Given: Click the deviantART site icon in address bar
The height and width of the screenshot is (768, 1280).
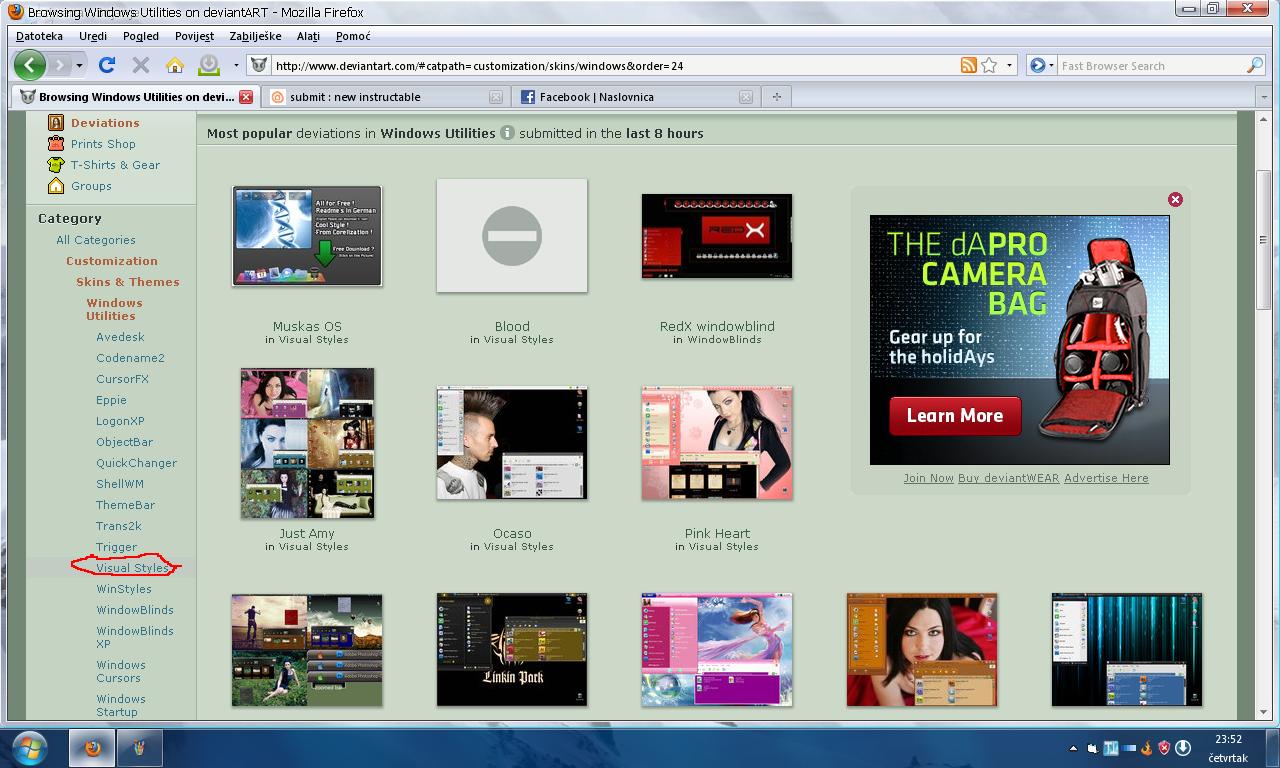Looking at the screenshot, I should [x=259, y=65].
